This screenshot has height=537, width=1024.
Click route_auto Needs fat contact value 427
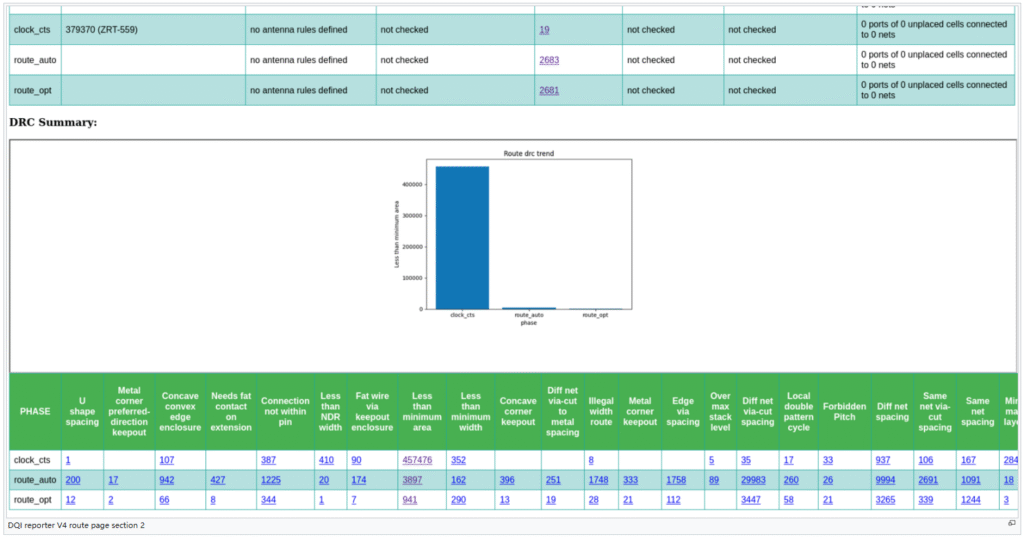218,480
